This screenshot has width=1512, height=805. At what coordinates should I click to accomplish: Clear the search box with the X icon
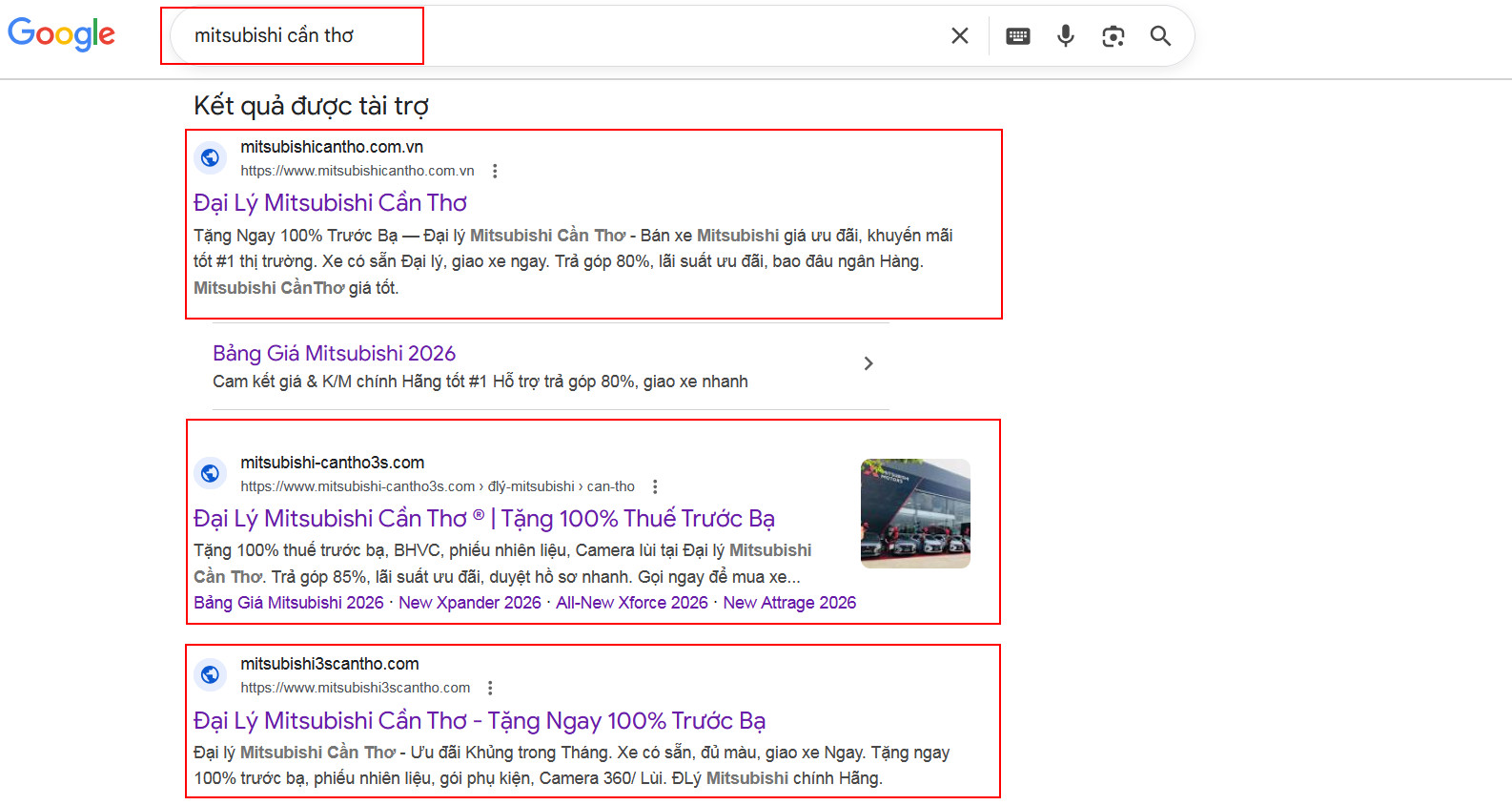(960, 36)
